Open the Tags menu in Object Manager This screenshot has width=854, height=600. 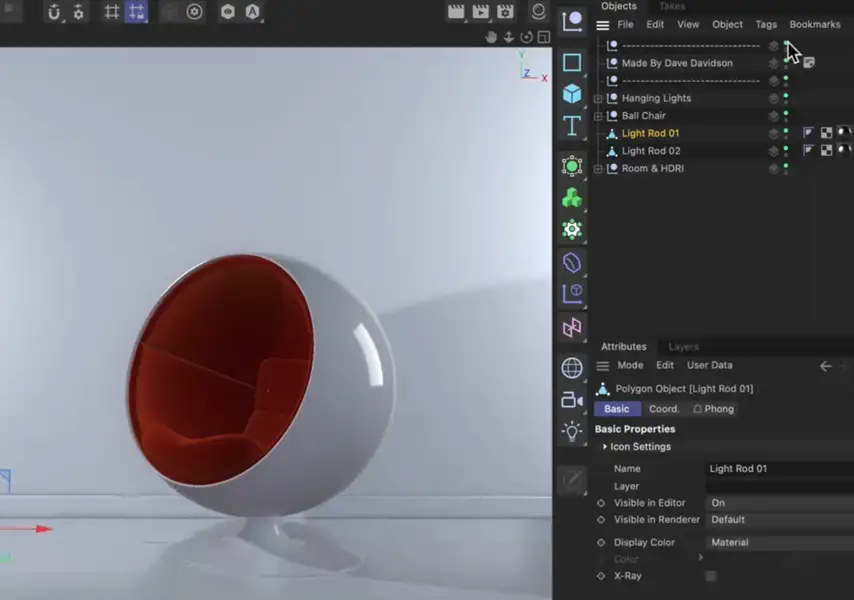pos(766,24)
